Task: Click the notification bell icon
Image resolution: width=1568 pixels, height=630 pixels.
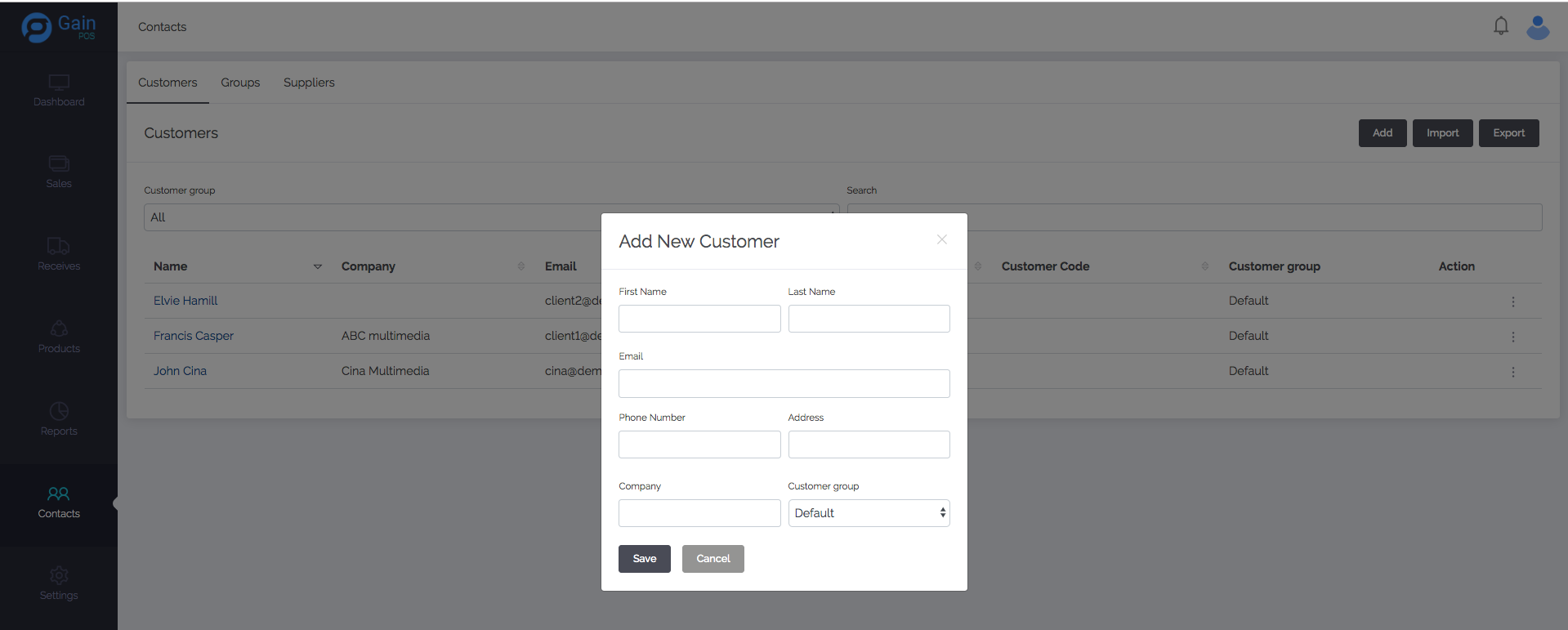Action: click(1500, 26)
